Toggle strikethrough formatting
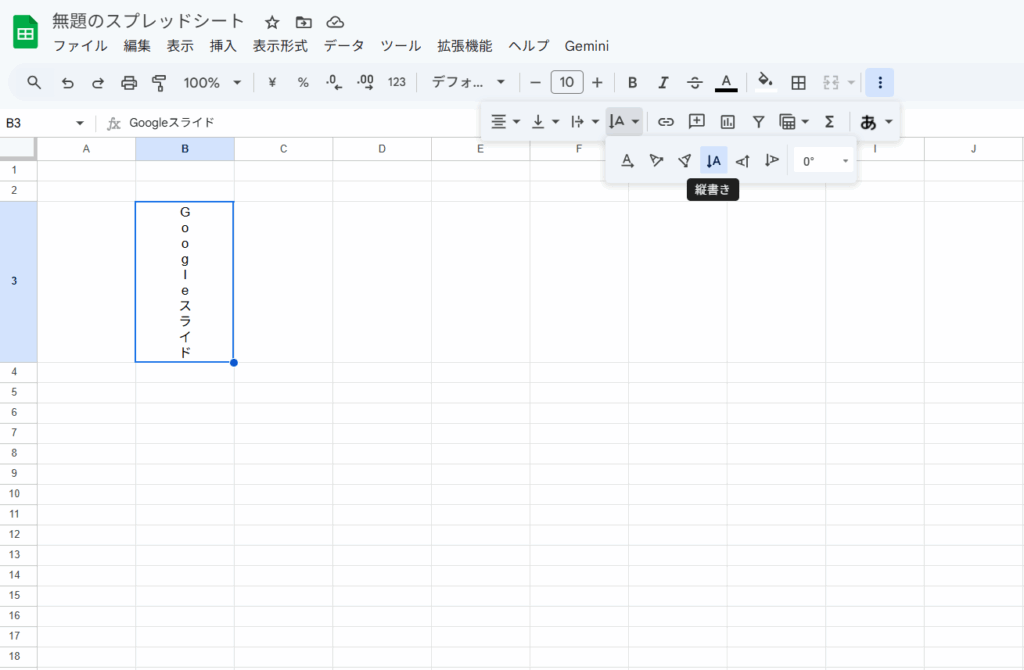Viewport: 1024px width, 670px height. [694, 82]
